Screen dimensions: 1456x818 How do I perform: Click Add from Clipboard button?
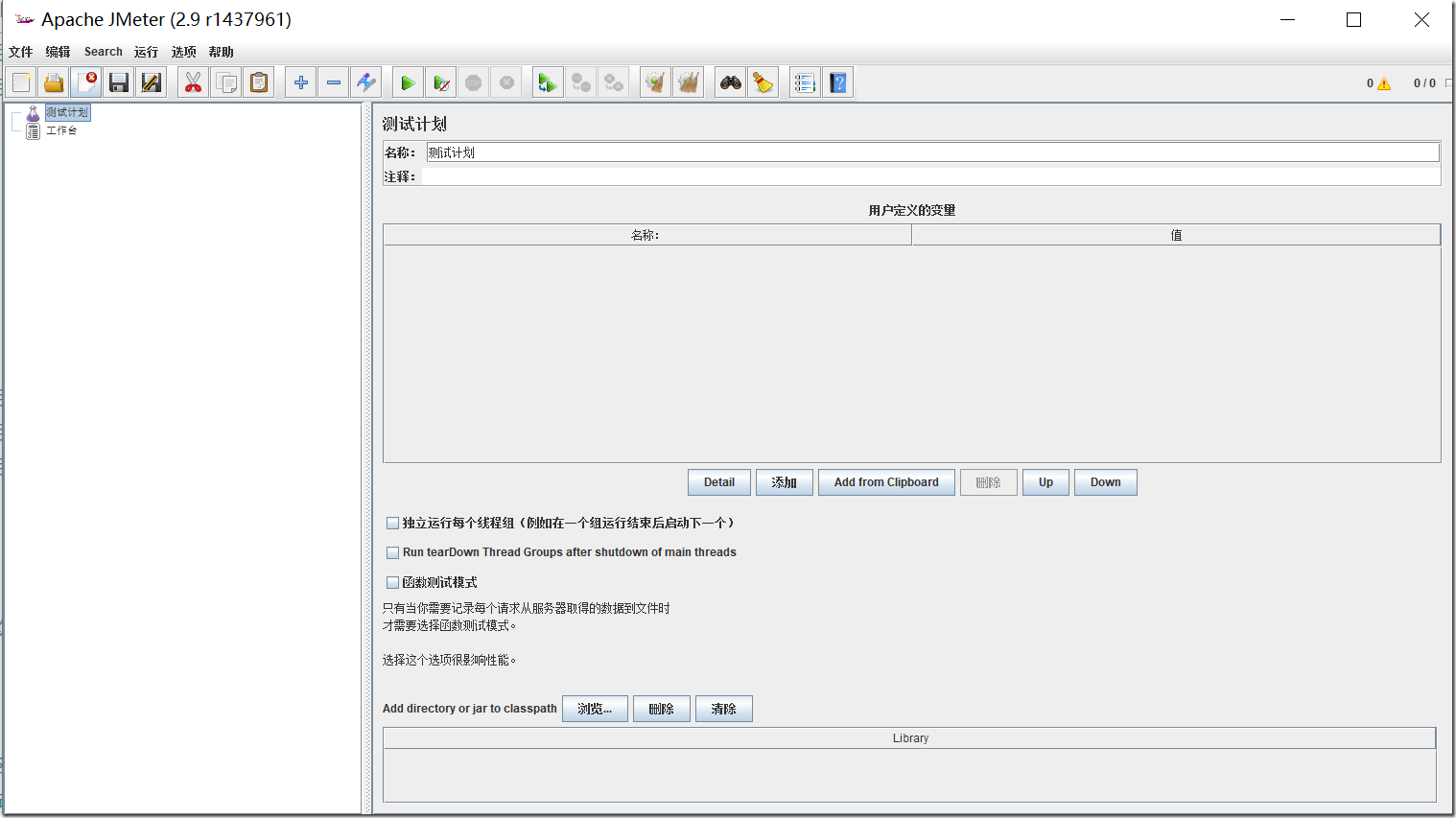pos(886,482)
